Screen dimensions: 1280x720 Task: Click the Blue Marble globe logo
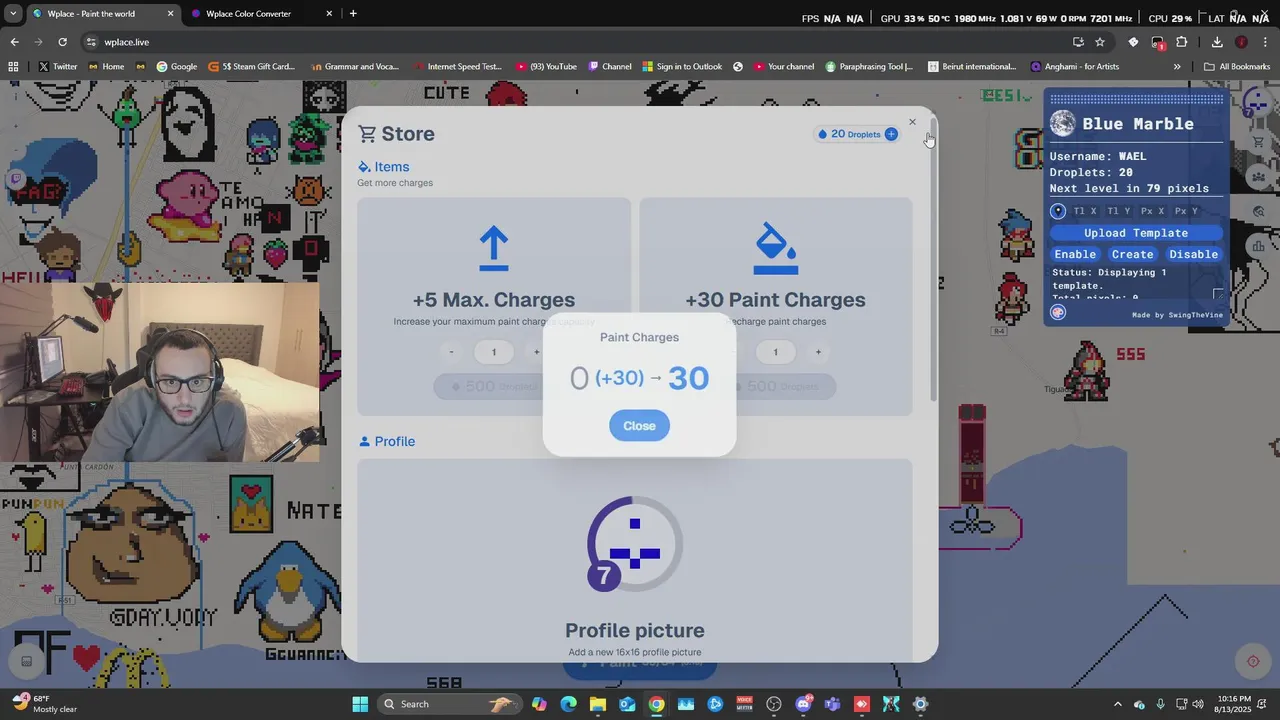(1063, 124)
